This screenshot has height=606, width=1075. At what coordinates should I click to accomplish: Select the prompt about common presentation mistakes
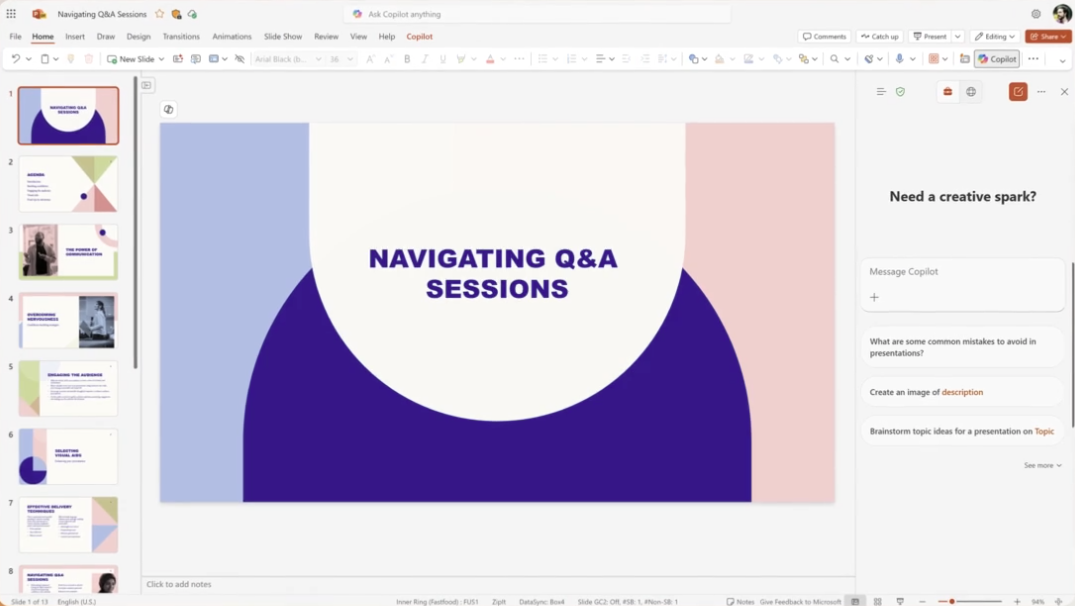[961, 346]
